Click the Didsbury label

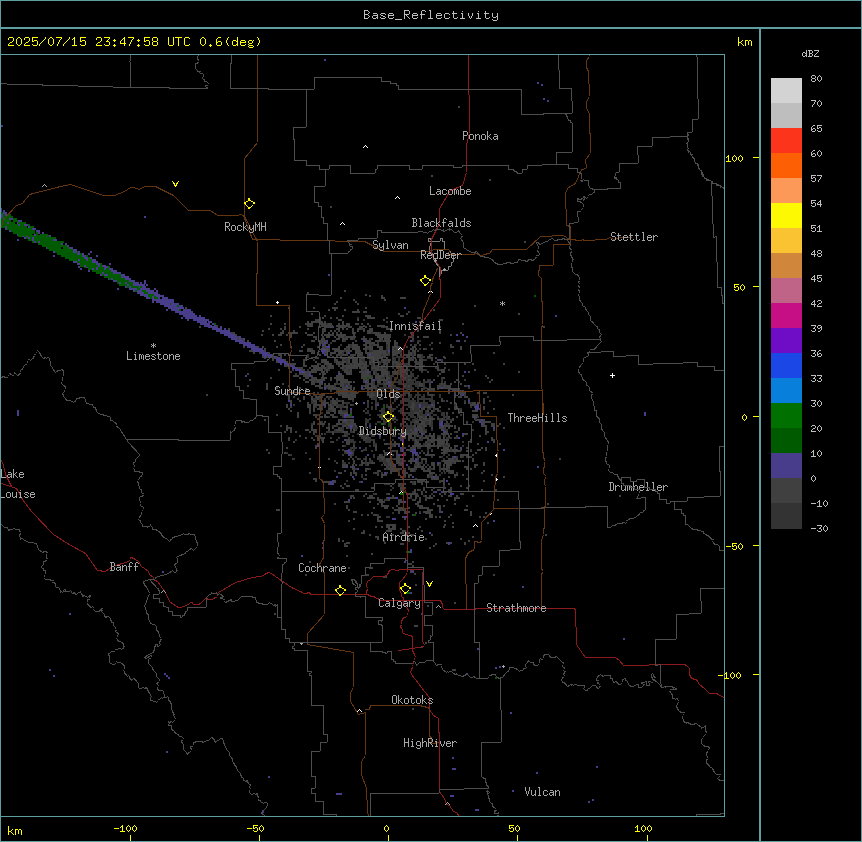(383, 431)
